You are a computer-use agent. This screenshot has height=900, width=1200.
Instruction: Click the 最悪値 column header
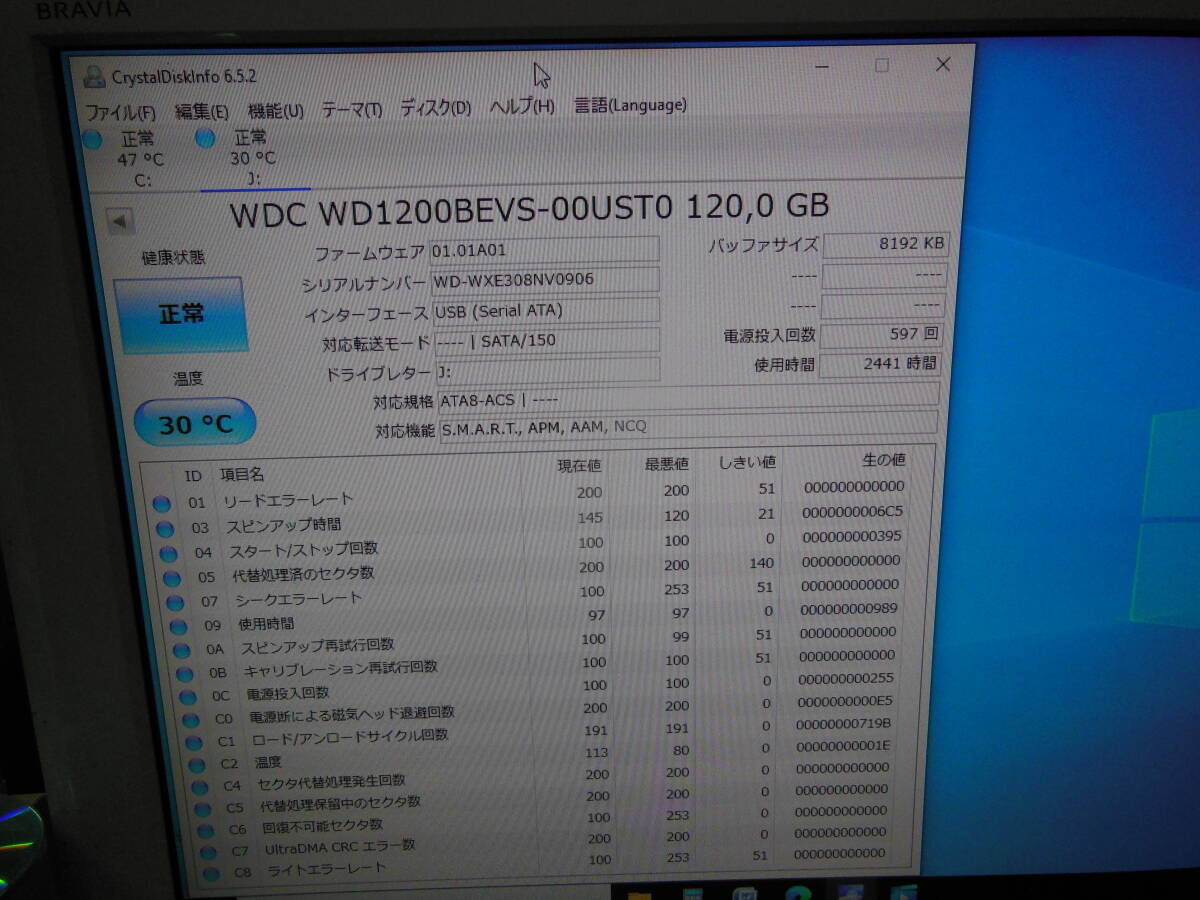tap(666, 464)
